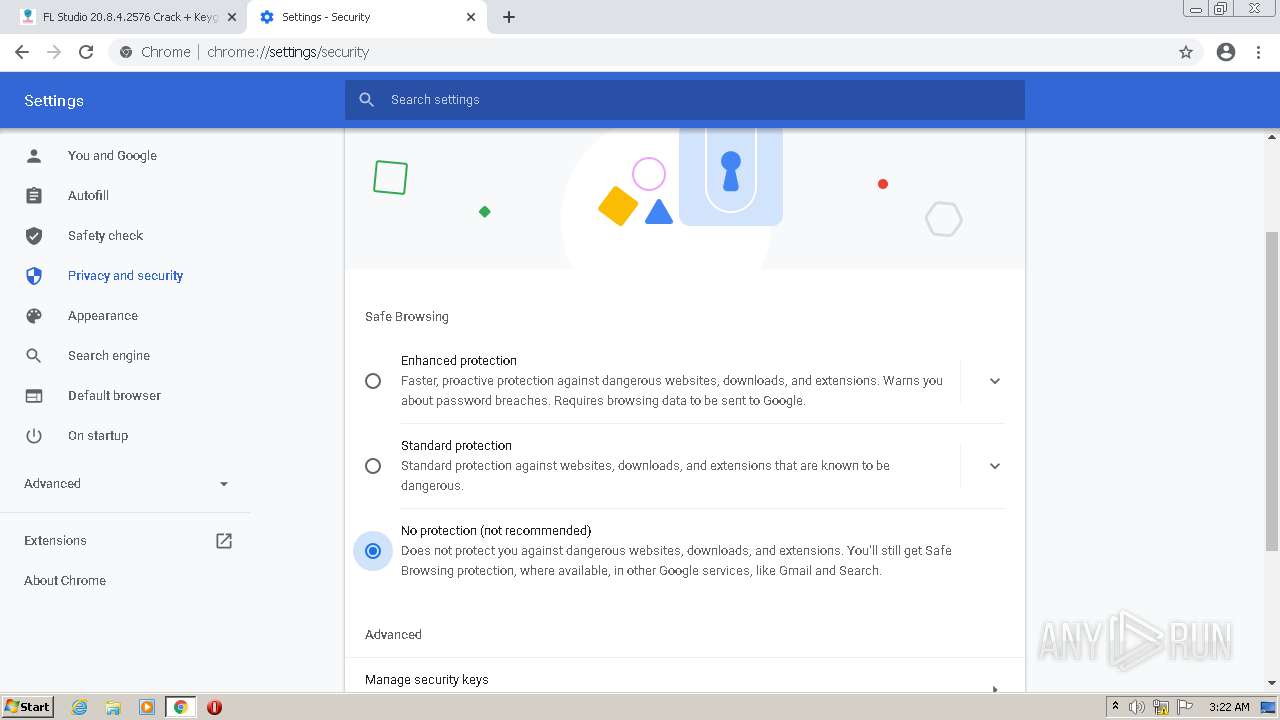Image resolution: width=1280 pixels, height=720 pixels.
Task: Open the Chrome three-dot menu
Action: coord(1259,52)
